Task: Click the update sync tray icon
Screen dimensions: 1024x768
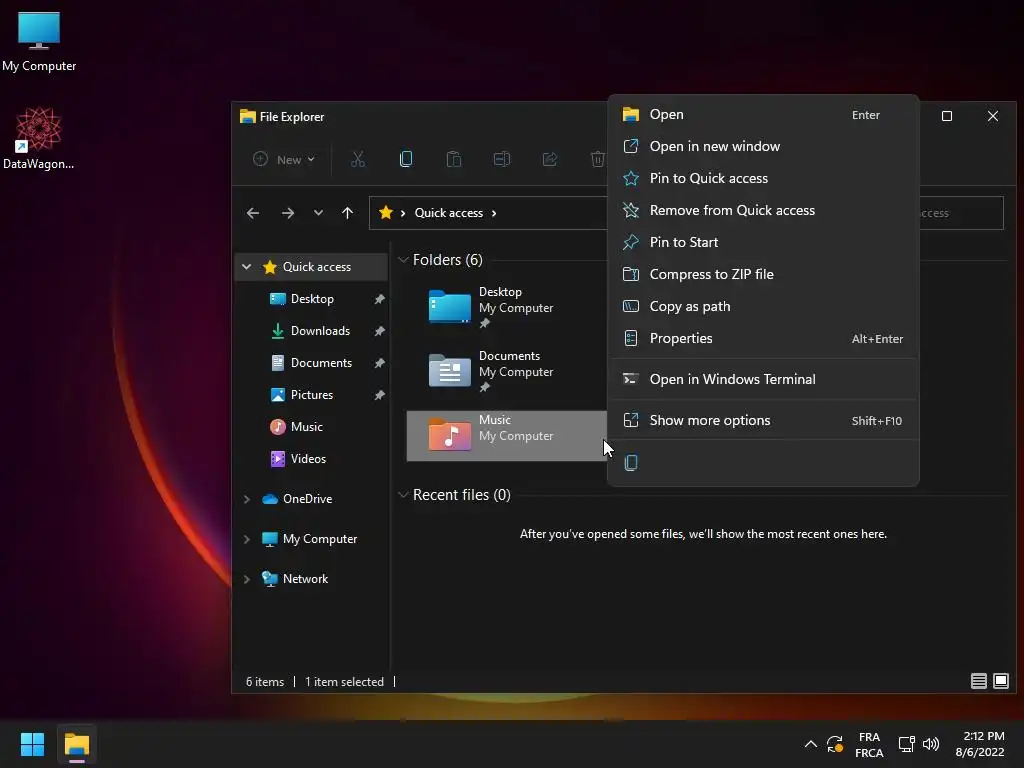Action: click(835, 744)
